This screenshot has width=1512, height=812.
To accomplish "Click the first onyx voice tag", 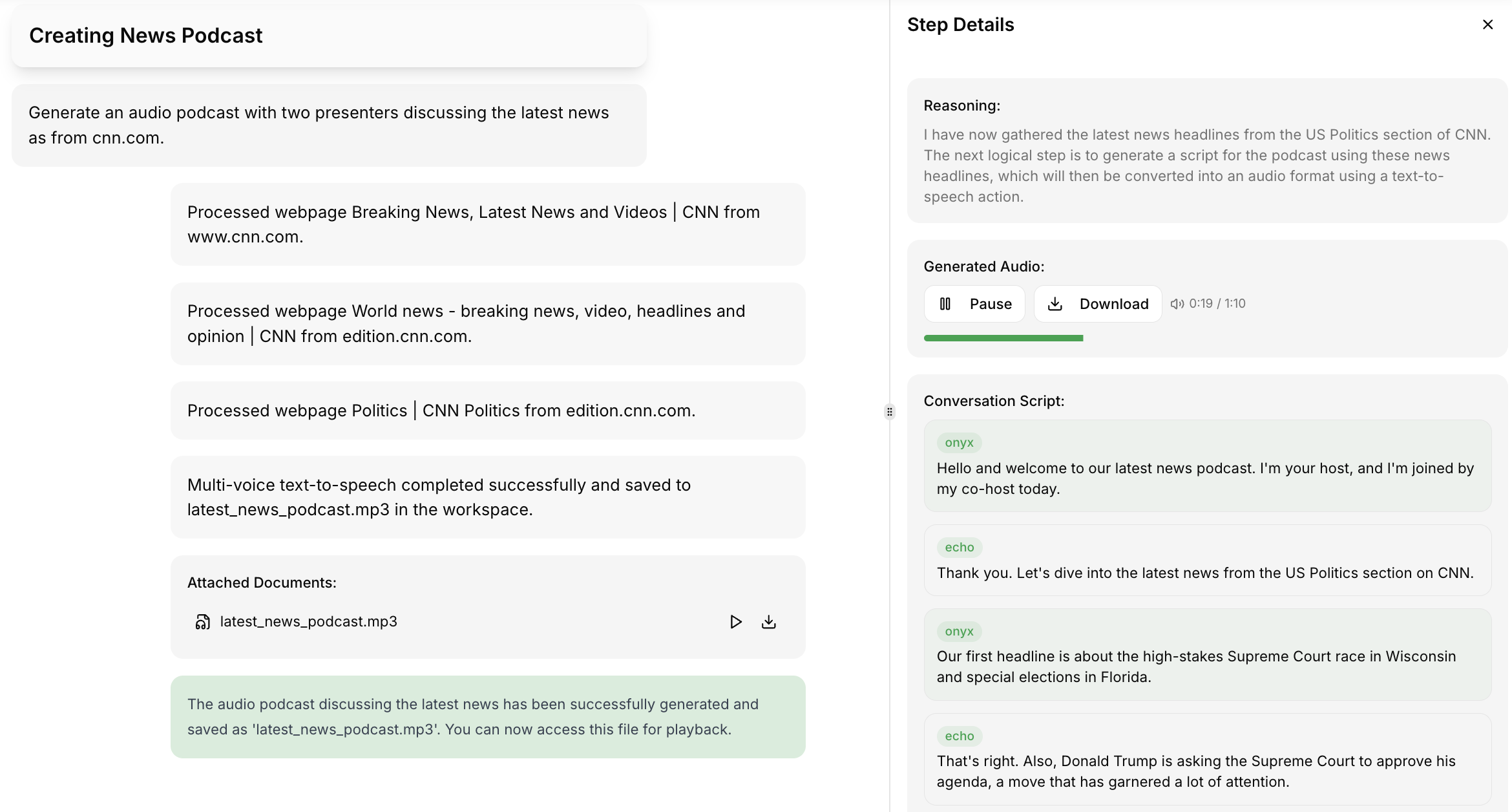I will (x=959, y=443).
